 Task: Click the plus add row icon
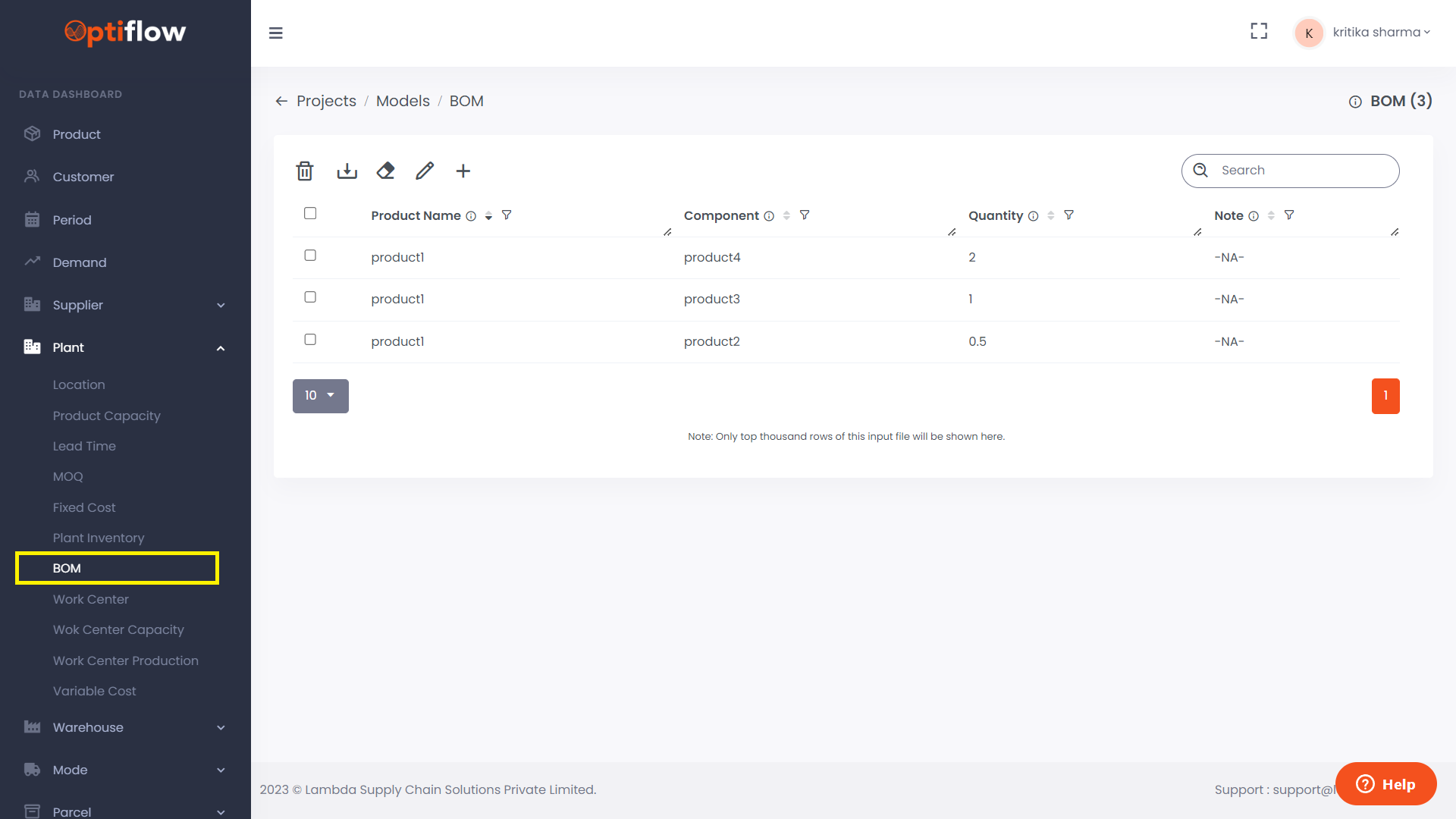(x=463, y=171)
